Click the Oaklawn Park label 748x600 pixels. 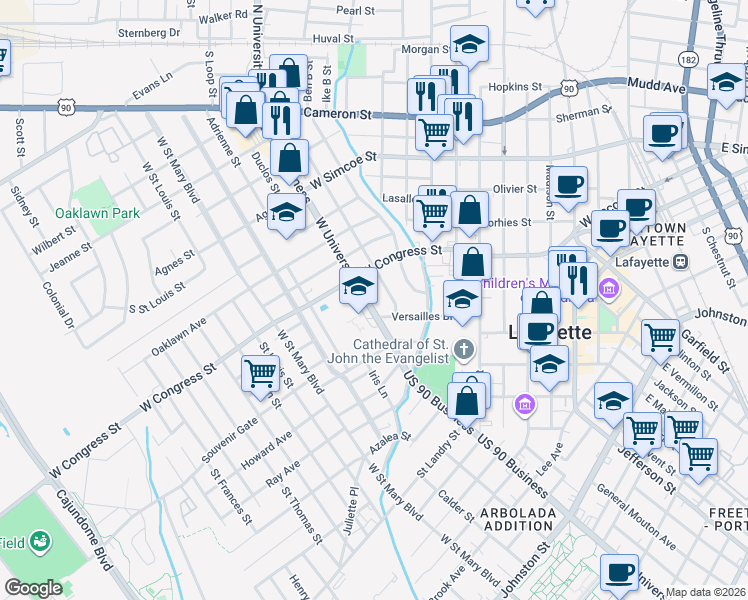click(x=98, y=213)
